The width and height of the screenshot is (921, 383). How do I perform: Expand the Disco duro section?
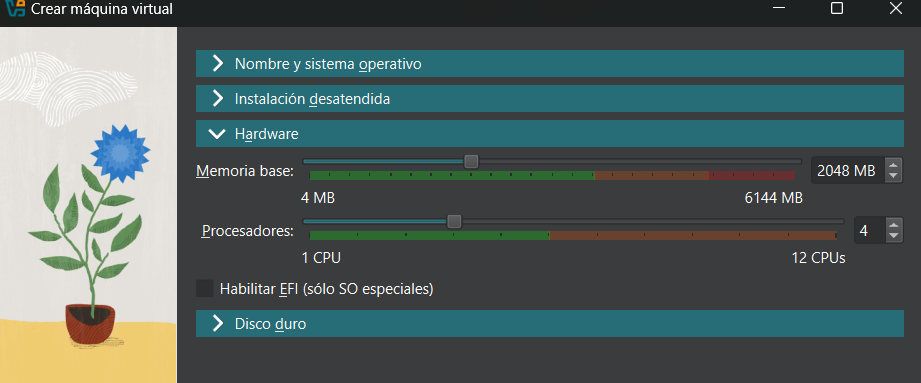click(550, 324)
